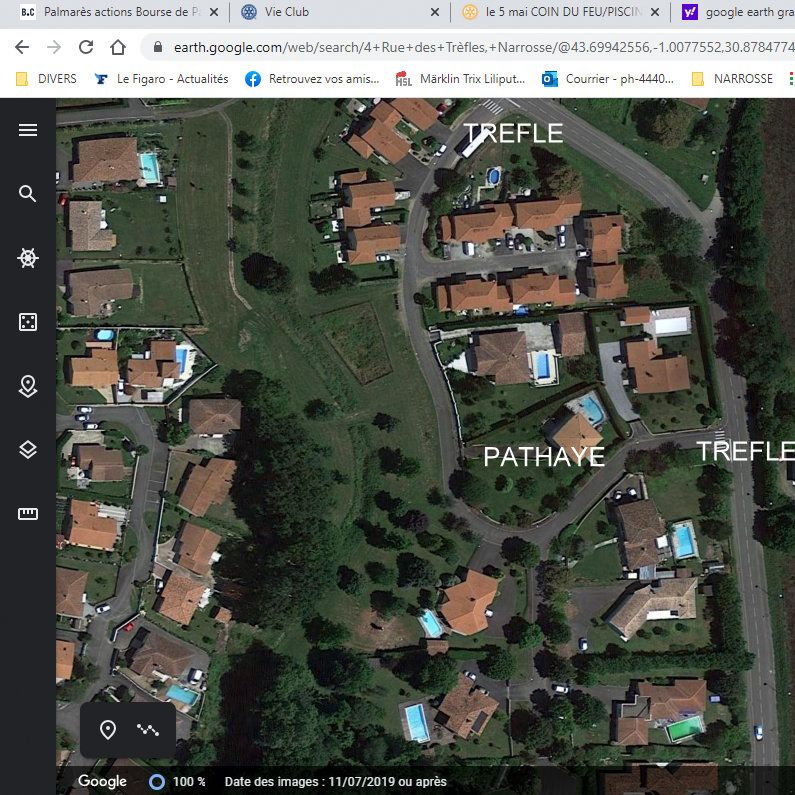The image size is (795, 795).
Task: Open the Map Style layers icon
Action: coord(28,450)
